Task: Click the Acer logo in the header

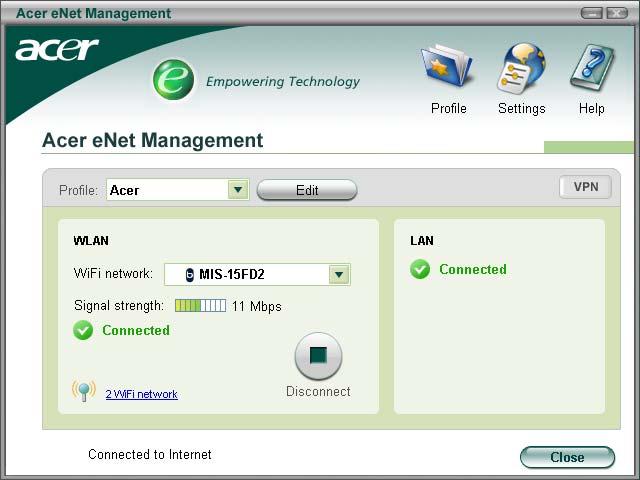Action: tap(57, 49)
